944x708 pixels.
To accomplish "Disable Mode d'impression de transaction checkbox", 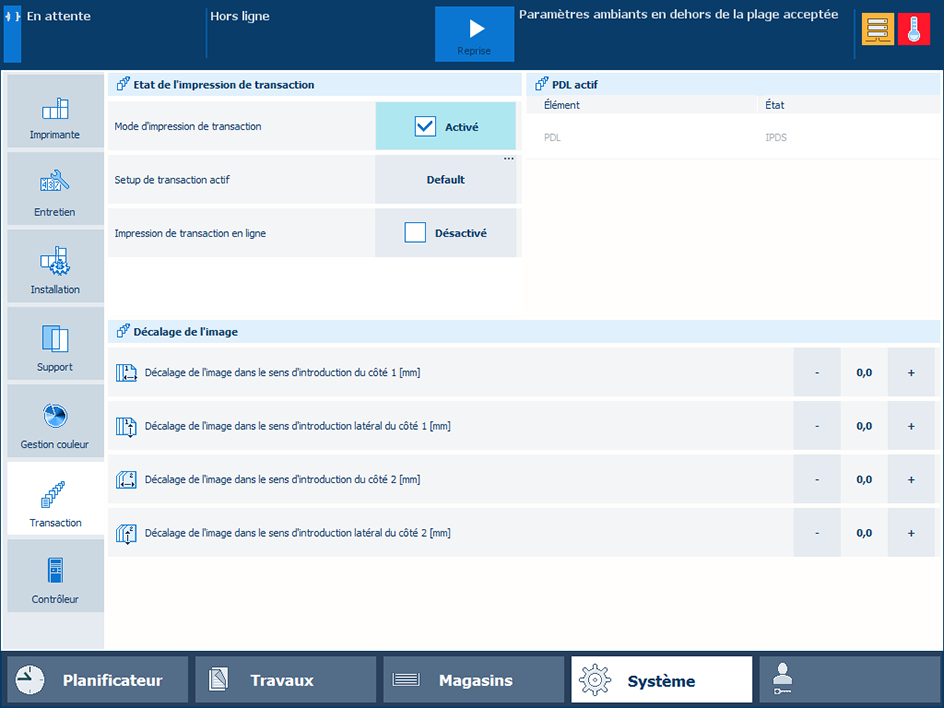I will point(426,127).
